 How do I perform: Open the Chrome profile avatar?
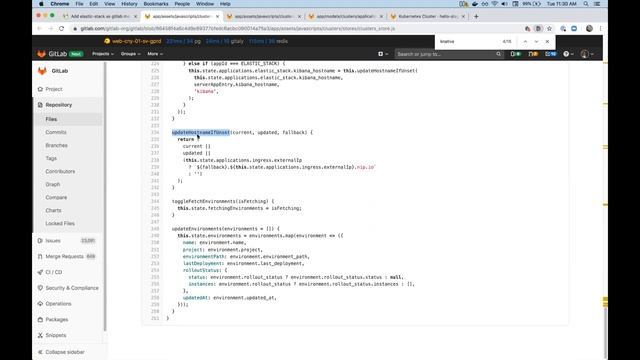click(589, 29)
